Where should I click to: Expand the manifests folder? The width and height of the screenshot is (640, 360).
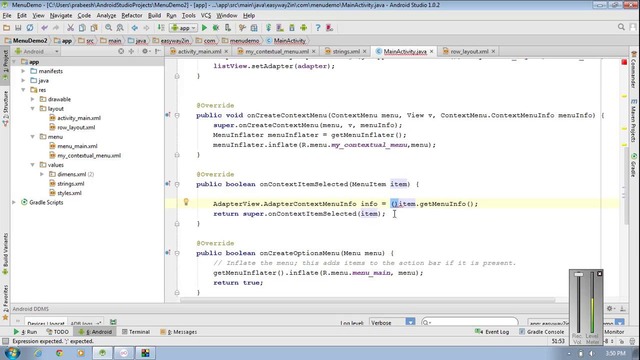tap(23, 71)
